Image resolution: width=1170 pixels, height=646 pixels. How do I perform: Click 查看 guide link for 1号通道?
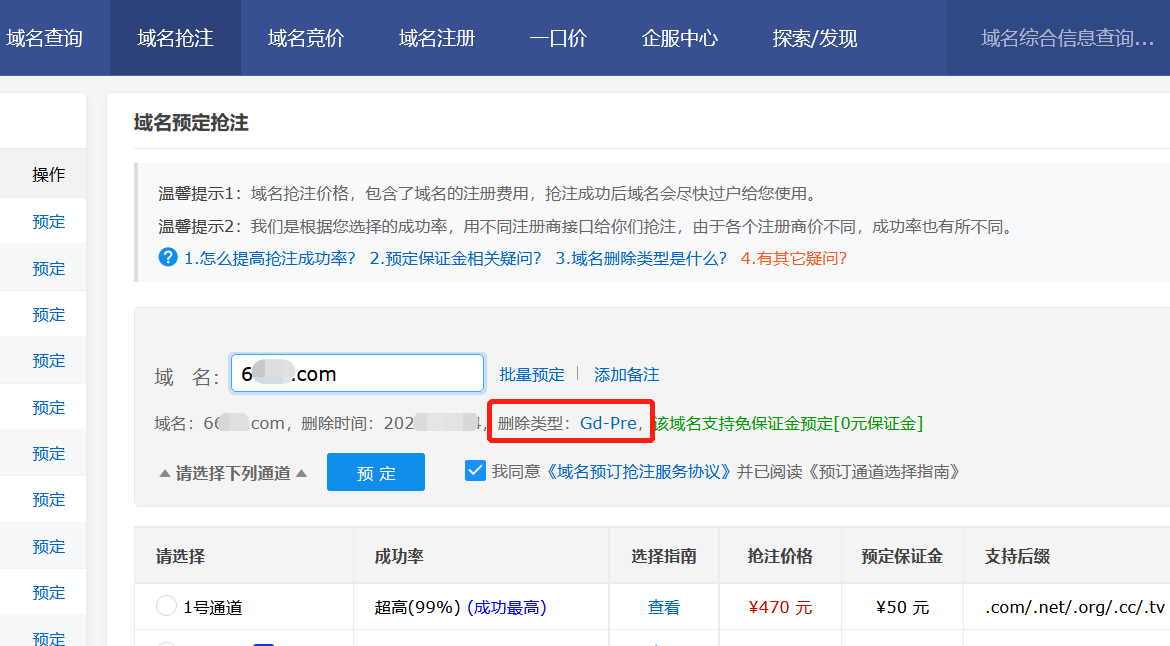click(664, 607)
